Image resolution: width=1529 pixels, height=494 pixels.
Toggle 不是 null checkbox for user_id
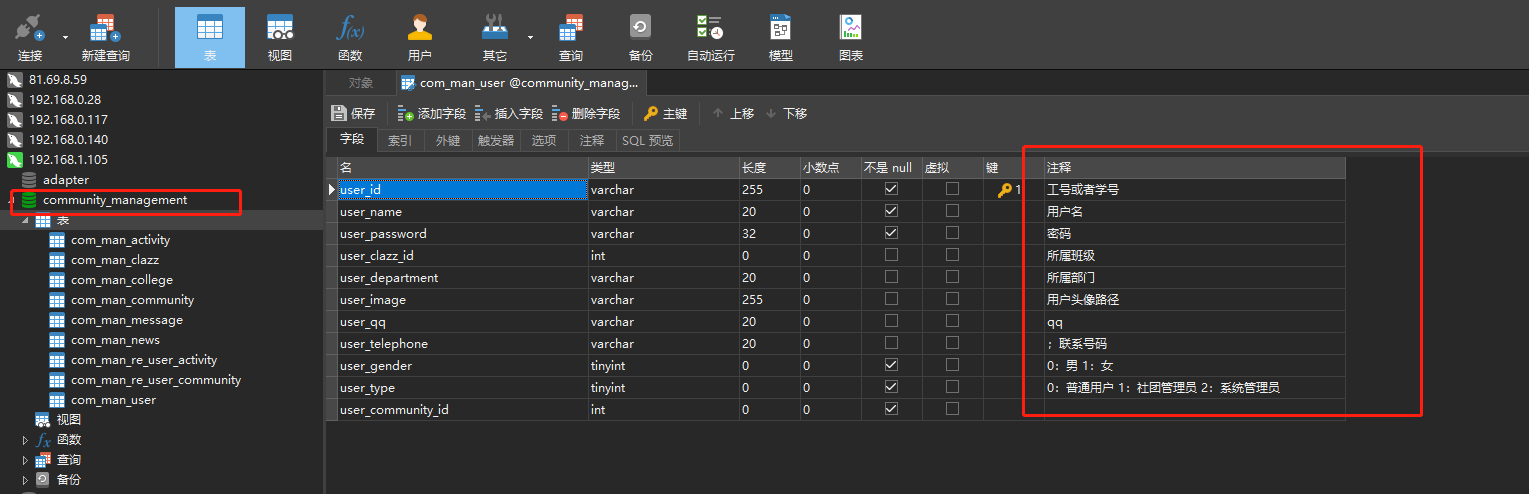pos(891,189)
